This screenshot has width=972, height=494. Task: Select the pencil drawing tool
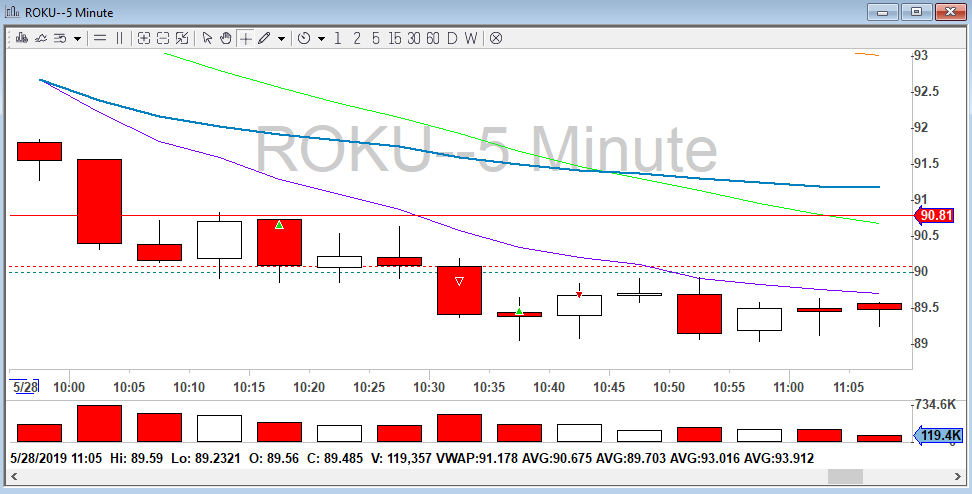pyautogui.click(x=264, y=38)
